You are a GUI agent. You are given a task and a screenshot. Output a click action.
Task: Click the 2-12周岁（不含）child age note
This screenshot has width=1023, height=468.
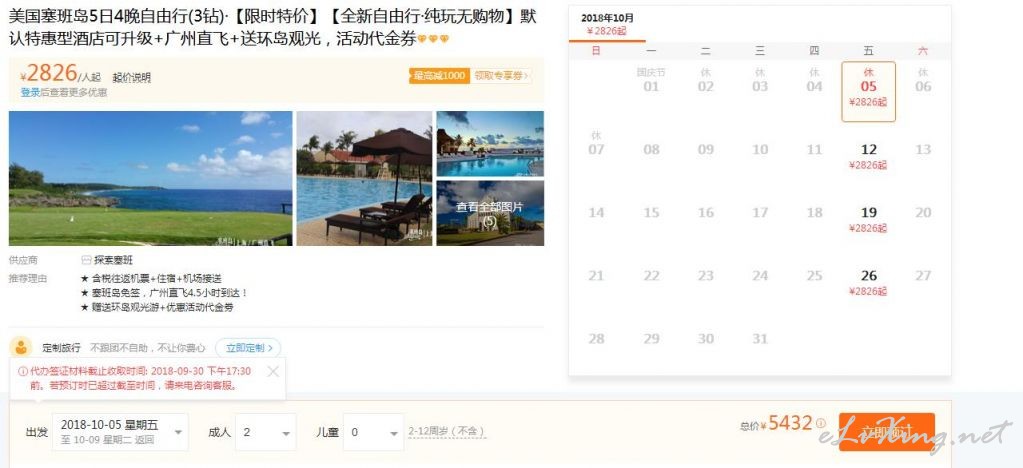447,431
